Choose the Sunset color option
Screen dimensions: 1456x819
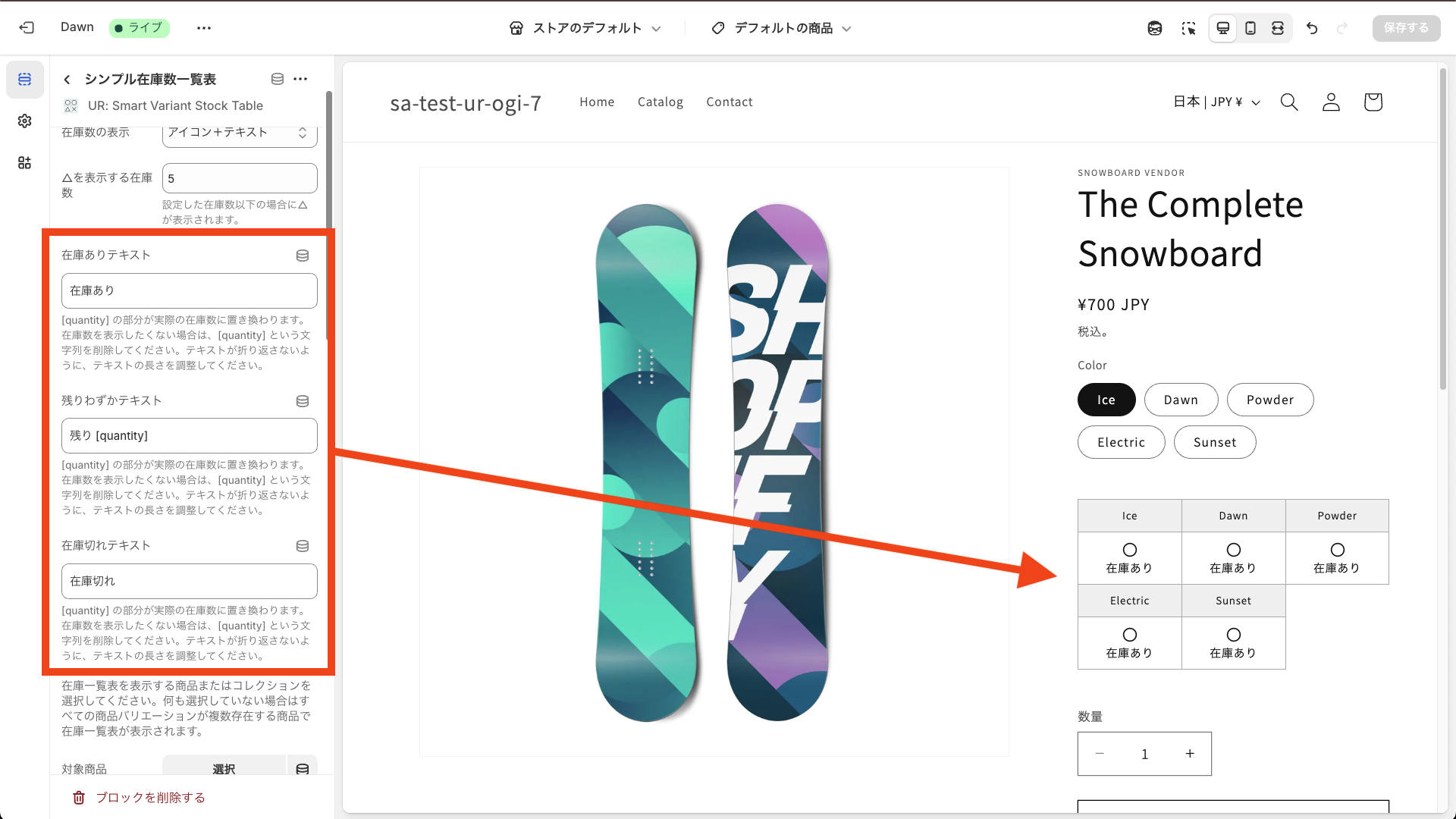(1214, 442)
